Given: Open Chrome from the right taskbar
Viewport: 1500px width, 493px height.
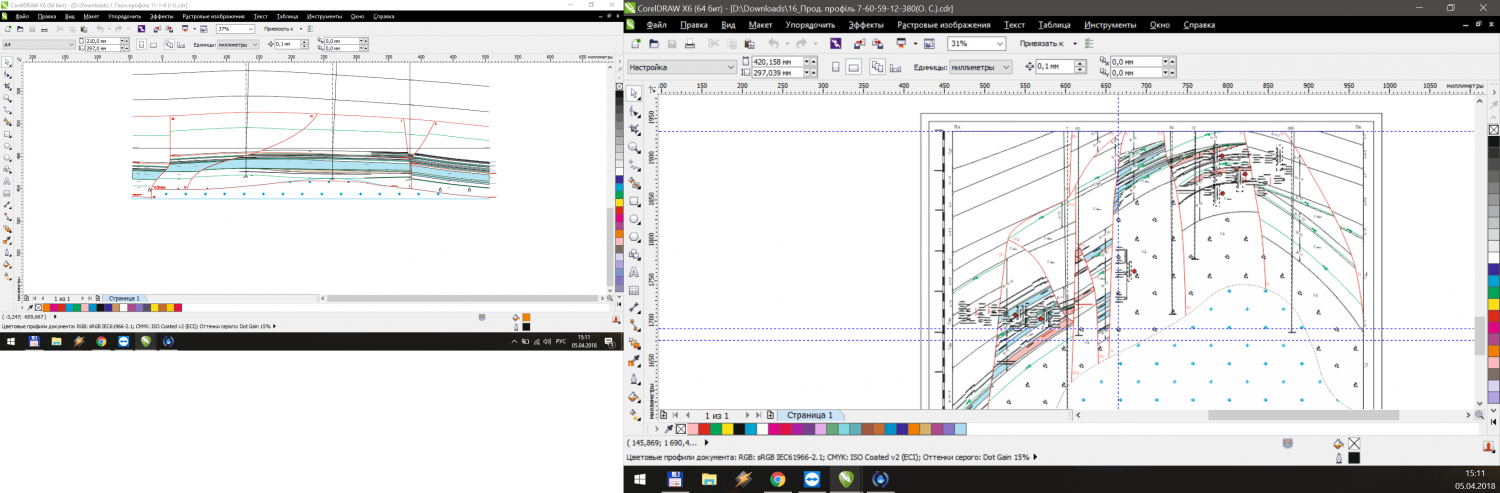Looking at the screenshot, I should click(x=777, y=479).
